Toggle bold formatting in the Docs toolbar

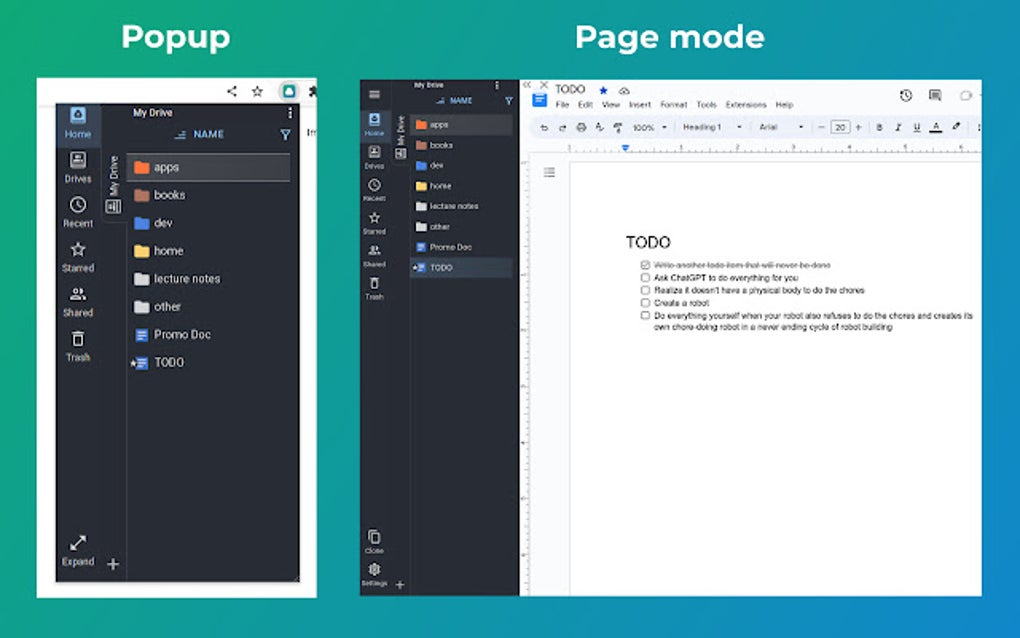[879, 127]
